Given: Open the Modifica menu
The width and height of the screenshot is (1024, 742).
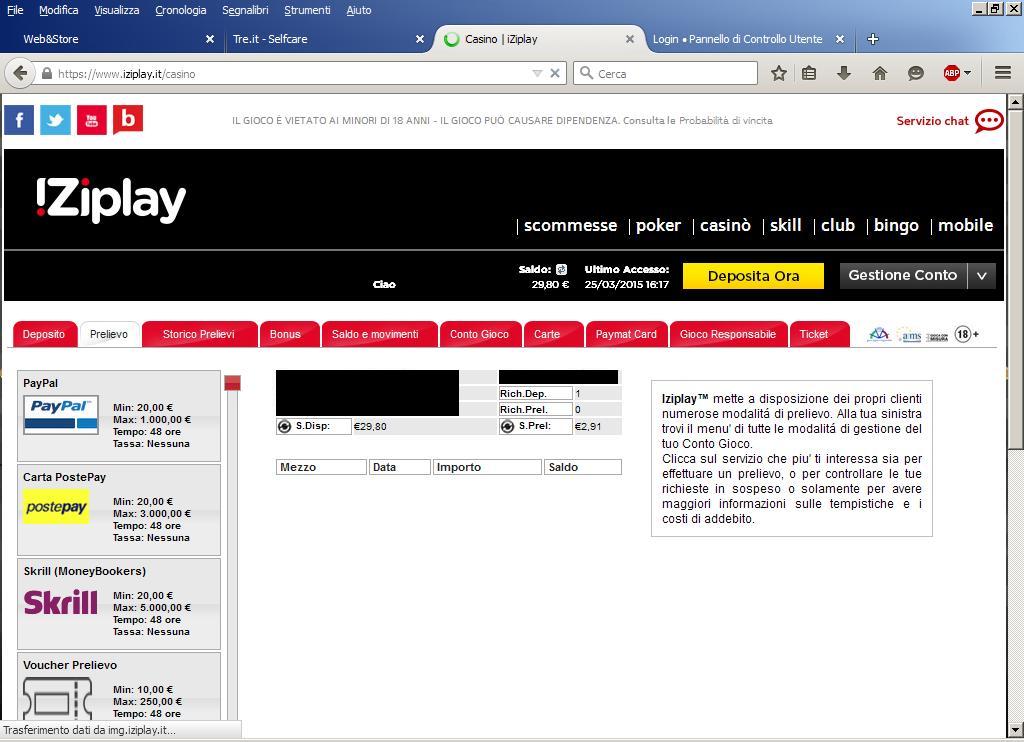Looking at the screenshot, I should pyautogui.click(x=59, y=10).
